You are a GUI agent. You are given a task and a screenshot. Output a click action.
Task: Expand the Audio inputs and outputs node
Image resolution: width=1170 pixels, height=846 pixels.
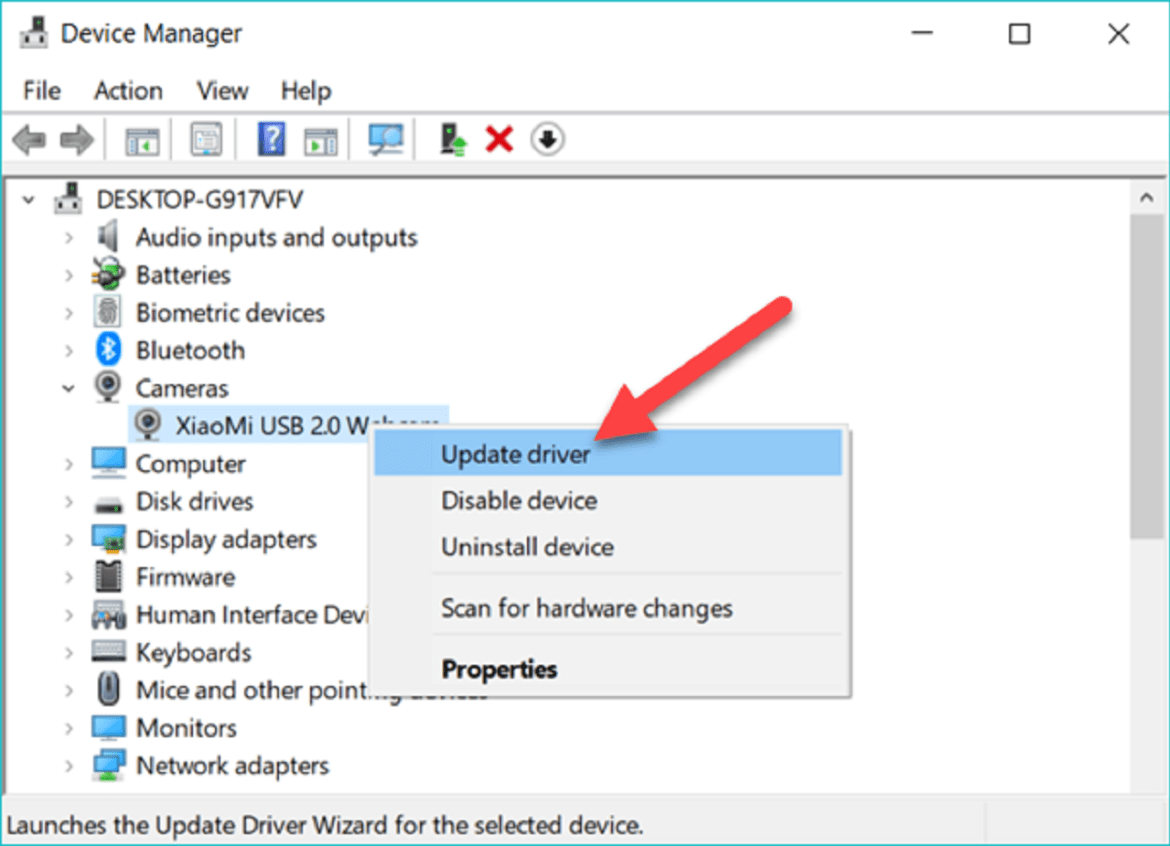[69, 238]
